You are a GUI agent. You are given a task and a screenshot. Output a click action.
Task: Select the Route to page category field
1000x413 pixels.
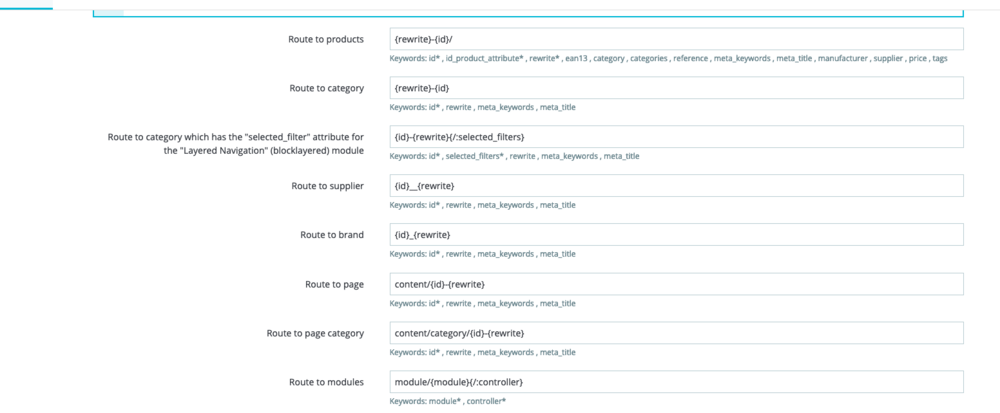coord(676,332)
